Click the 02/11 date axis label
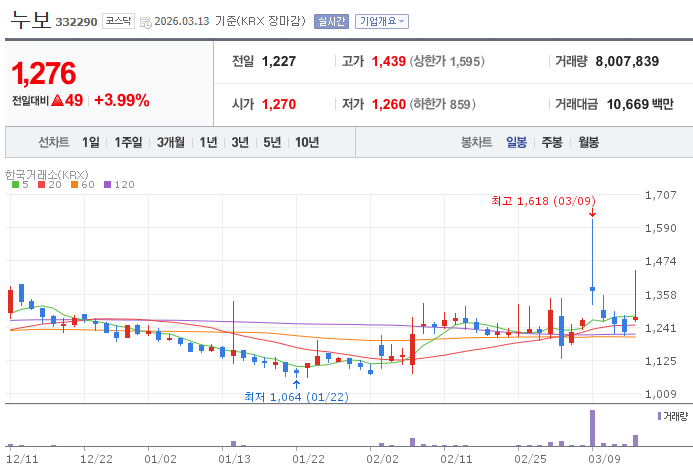Viewport: 693px width, 468px height. coord(456,459)
